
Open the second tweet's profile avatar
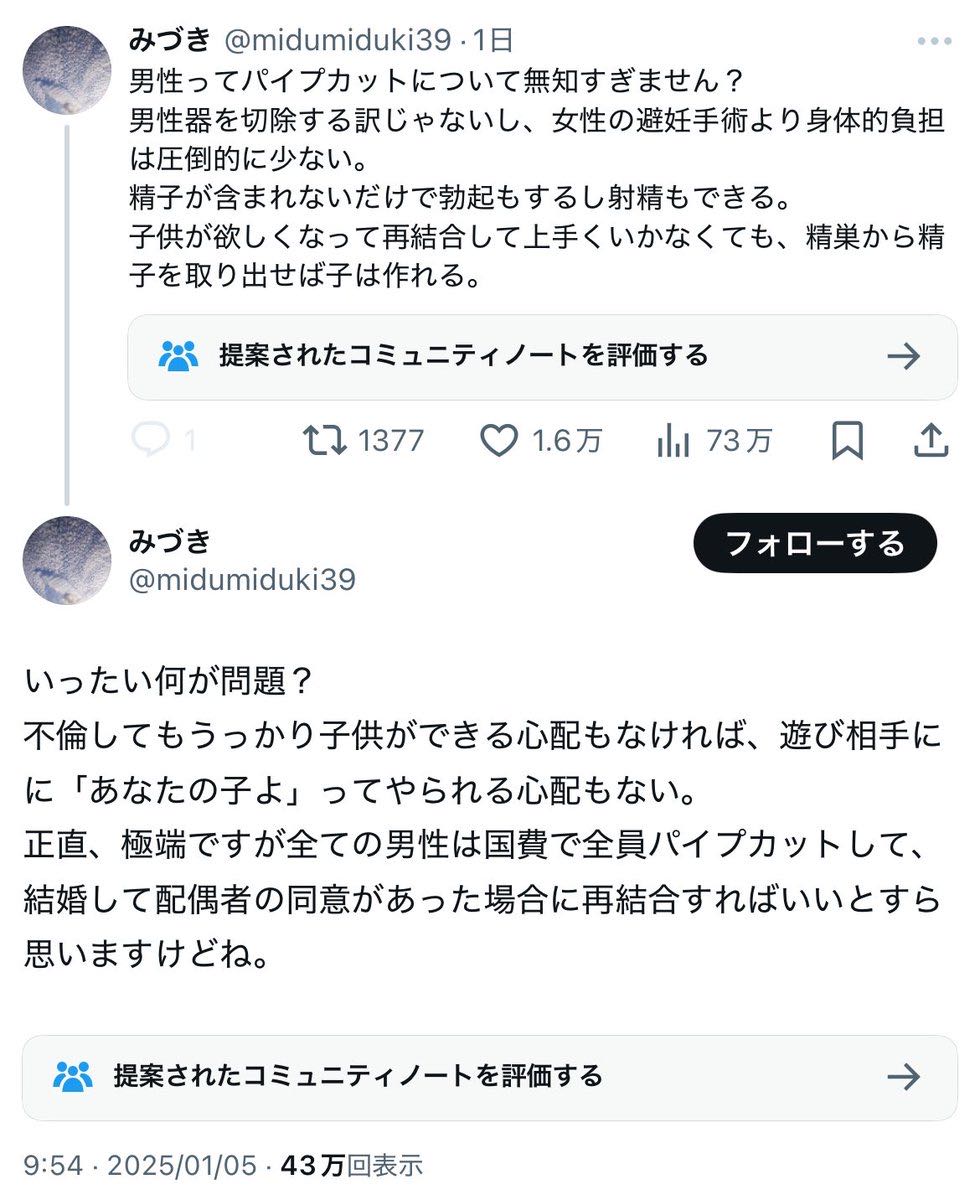click(x=67, y=560)
